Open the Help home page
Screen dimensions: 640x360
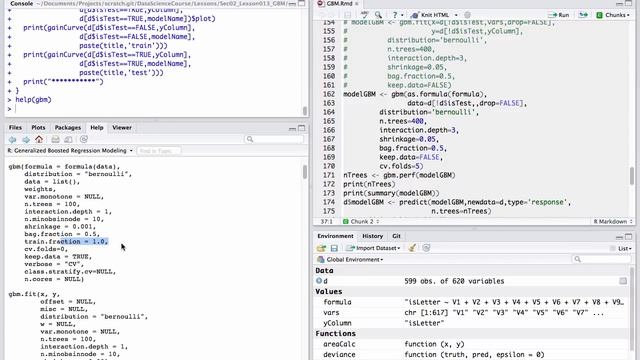39,139
